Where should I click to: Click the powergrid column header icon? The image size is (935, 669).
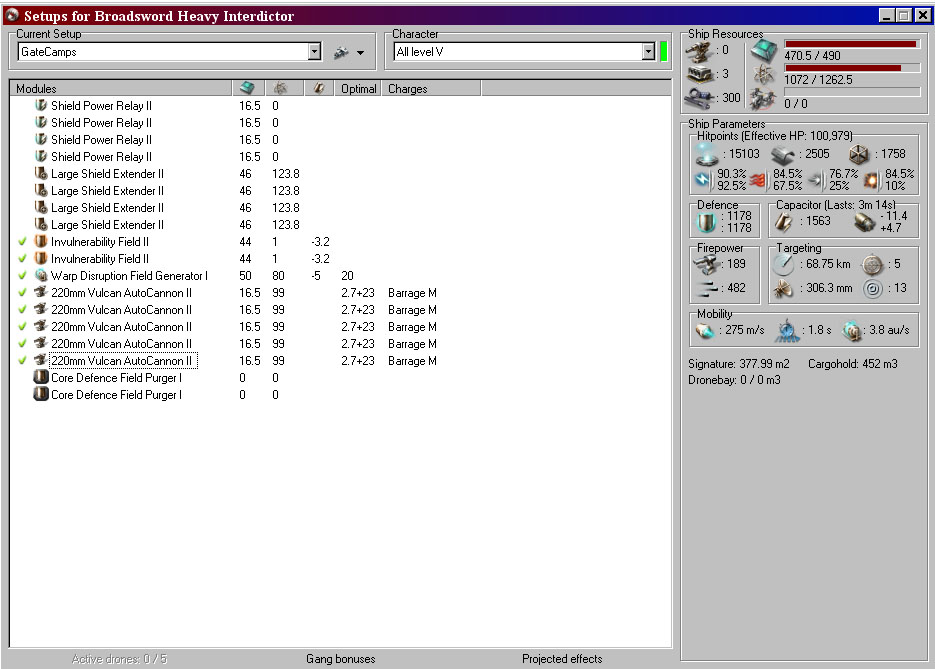tap(280, 88)
